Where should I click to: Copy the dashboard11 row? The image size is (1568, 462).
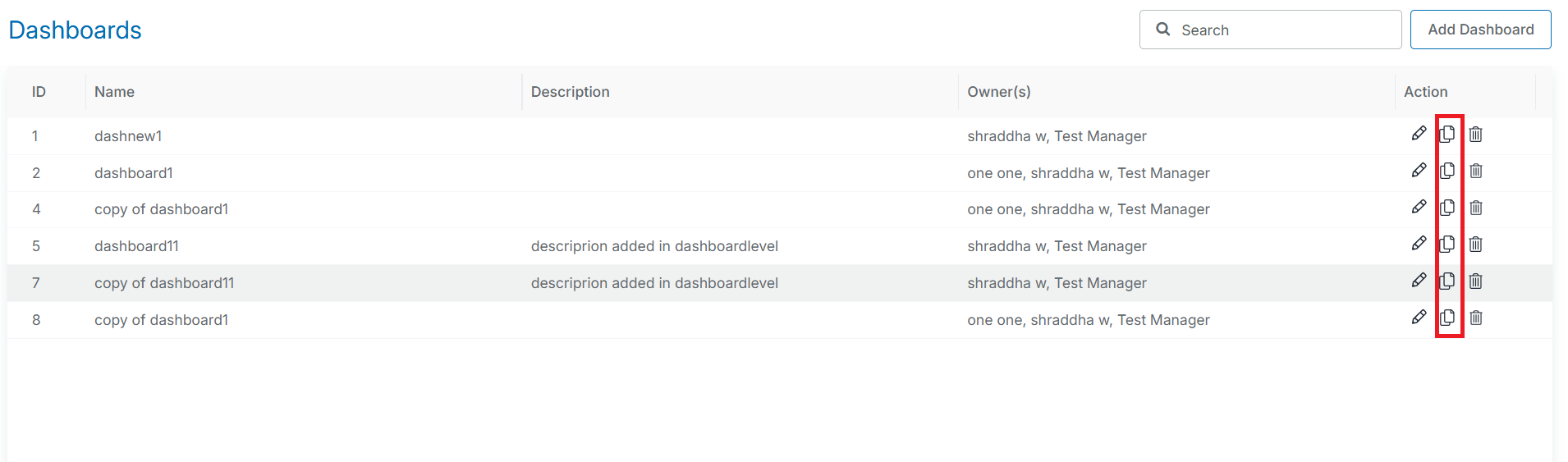coord(1447,244)
